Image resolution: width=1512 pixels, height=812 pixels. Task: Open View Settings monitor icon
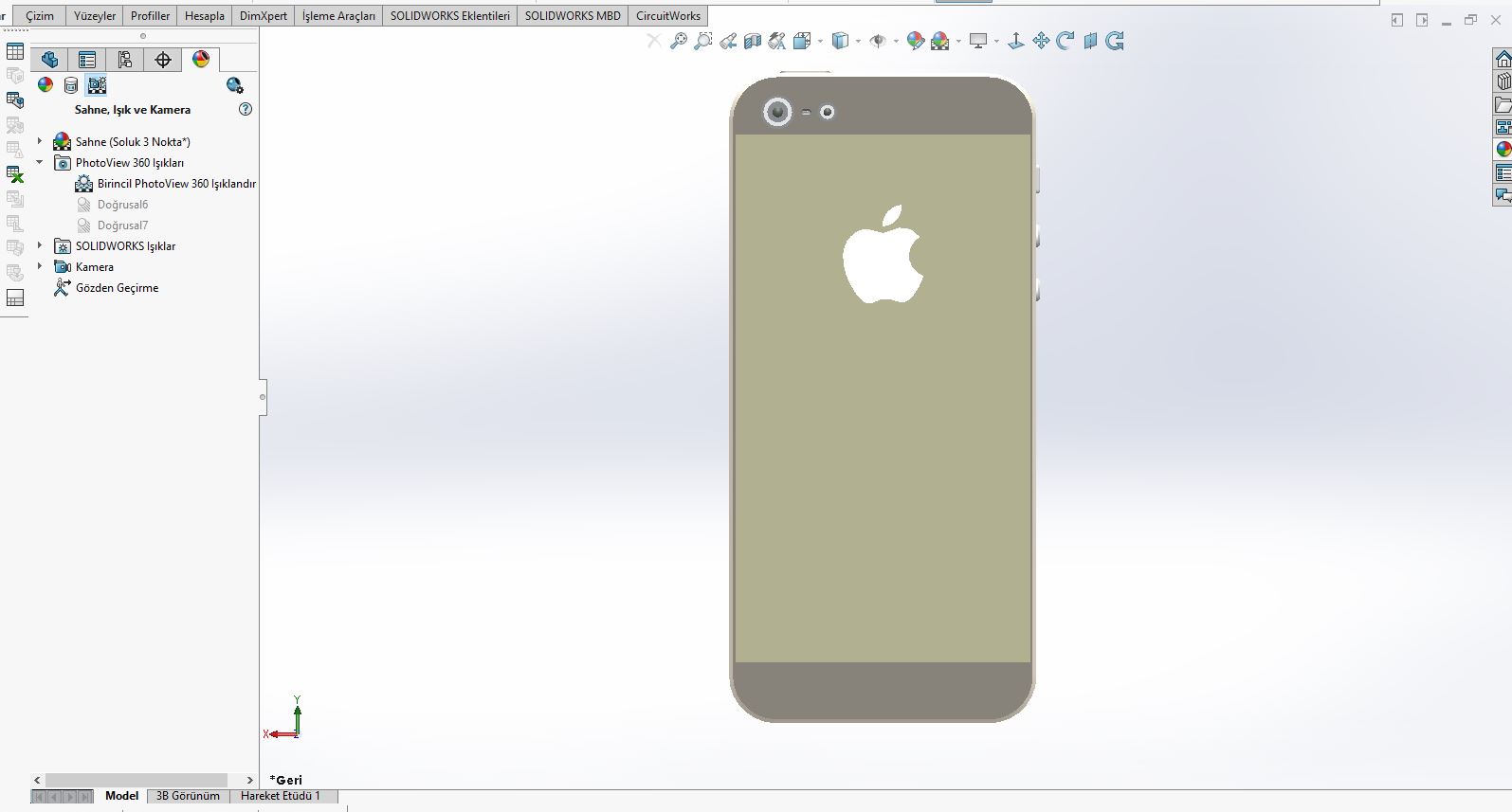click(x=978, y=41)
